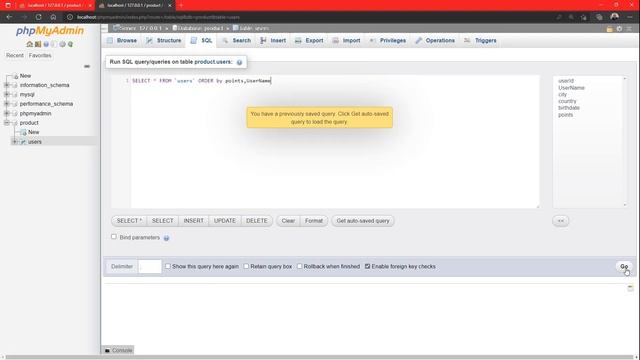Open new browser tab with plus icon
This screenshot has height=360, width=640.
181,5
